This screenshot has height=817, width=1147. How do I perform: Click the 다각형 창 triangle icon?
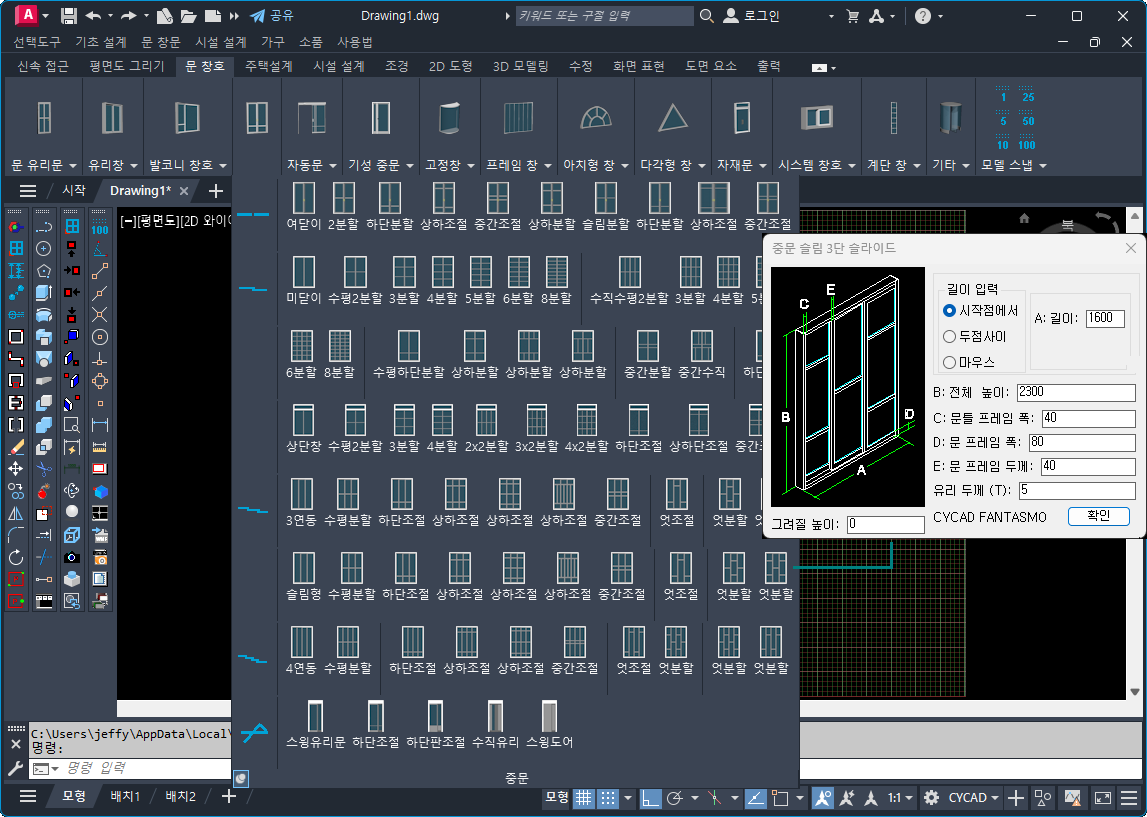[673, 118]
